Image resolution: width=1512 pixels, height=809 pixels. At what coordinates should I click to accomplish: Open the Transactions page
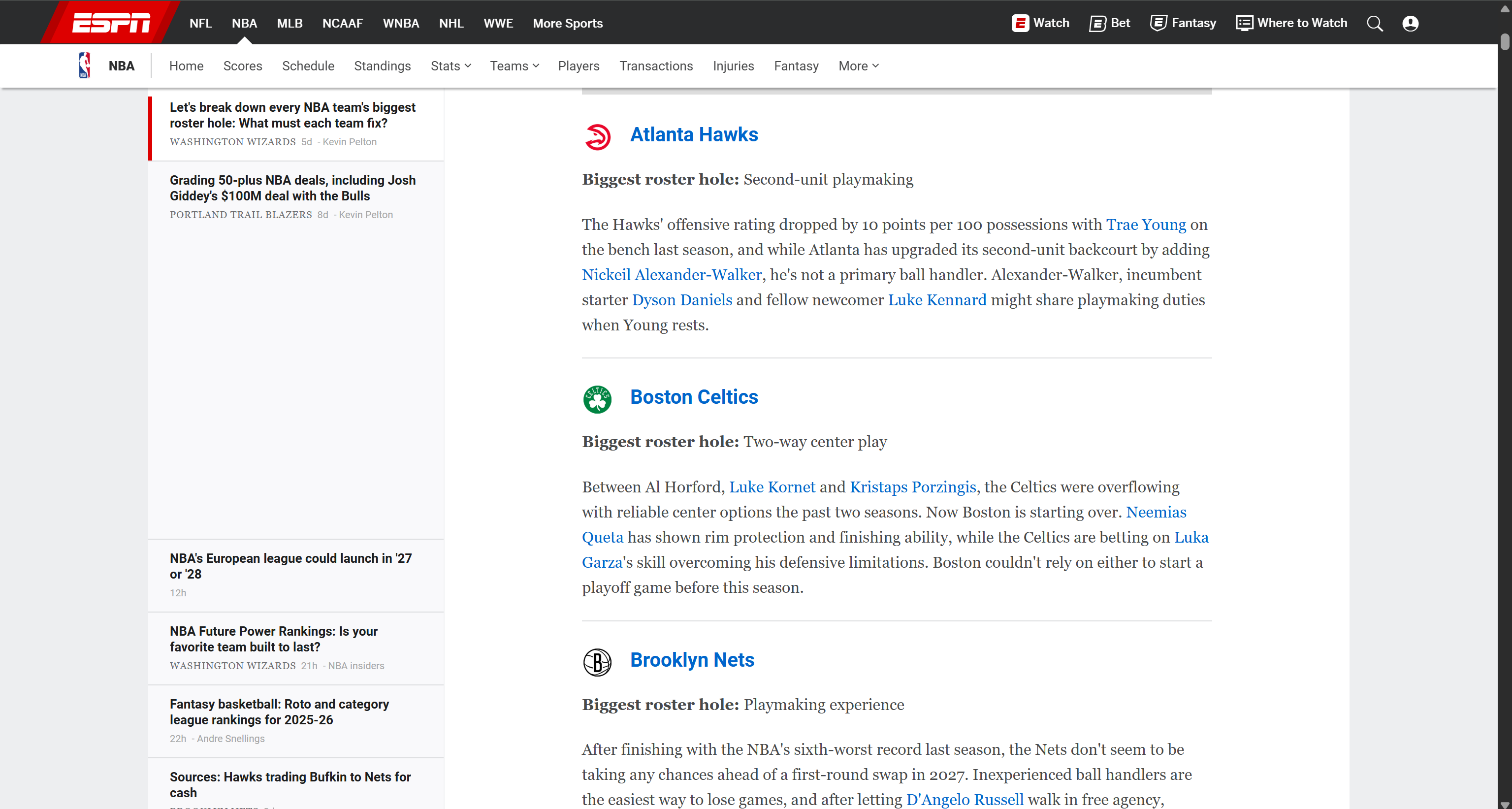tap(656, 66)
